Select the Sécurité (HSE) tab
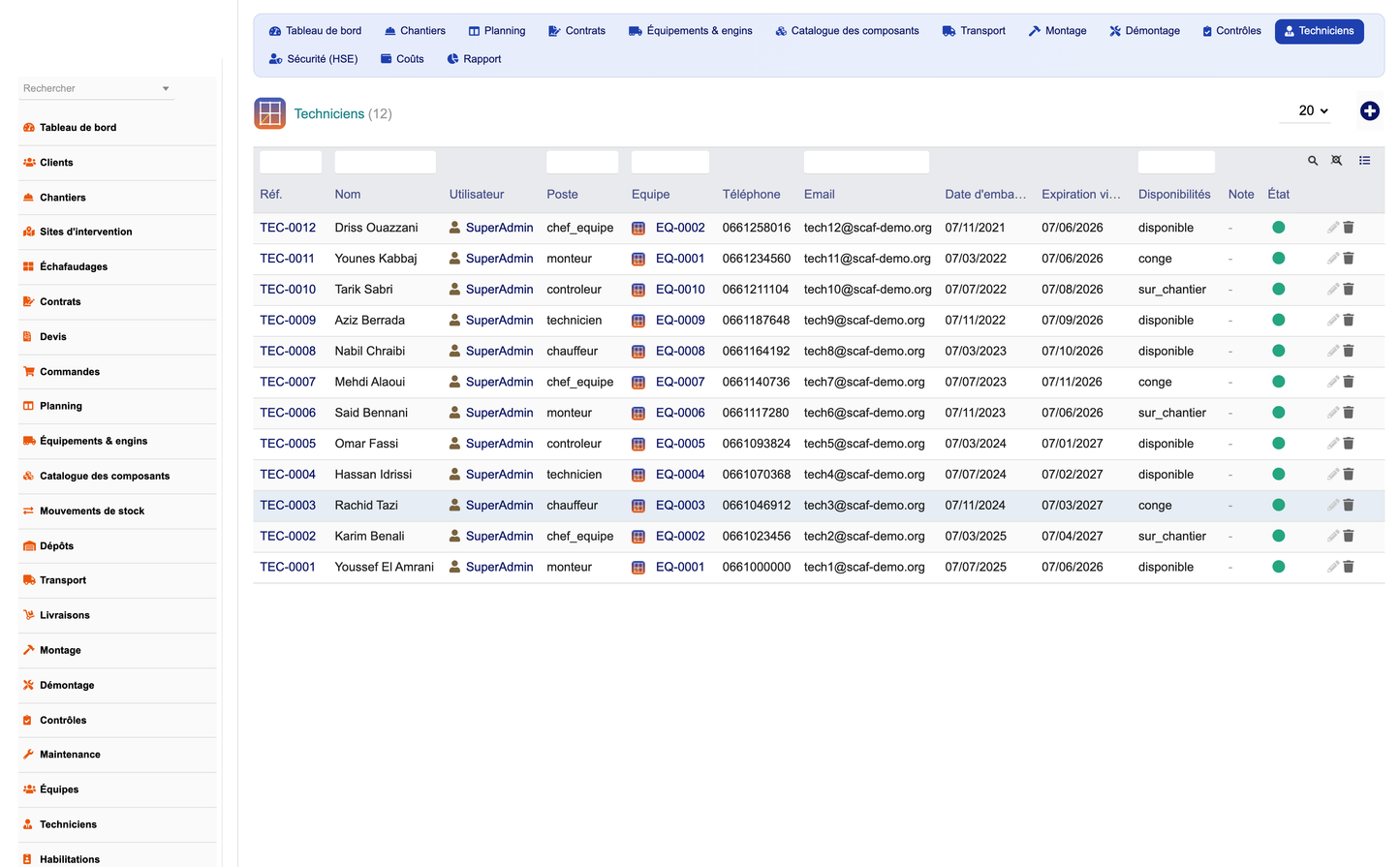1400x867 pixels. point(313,59)
